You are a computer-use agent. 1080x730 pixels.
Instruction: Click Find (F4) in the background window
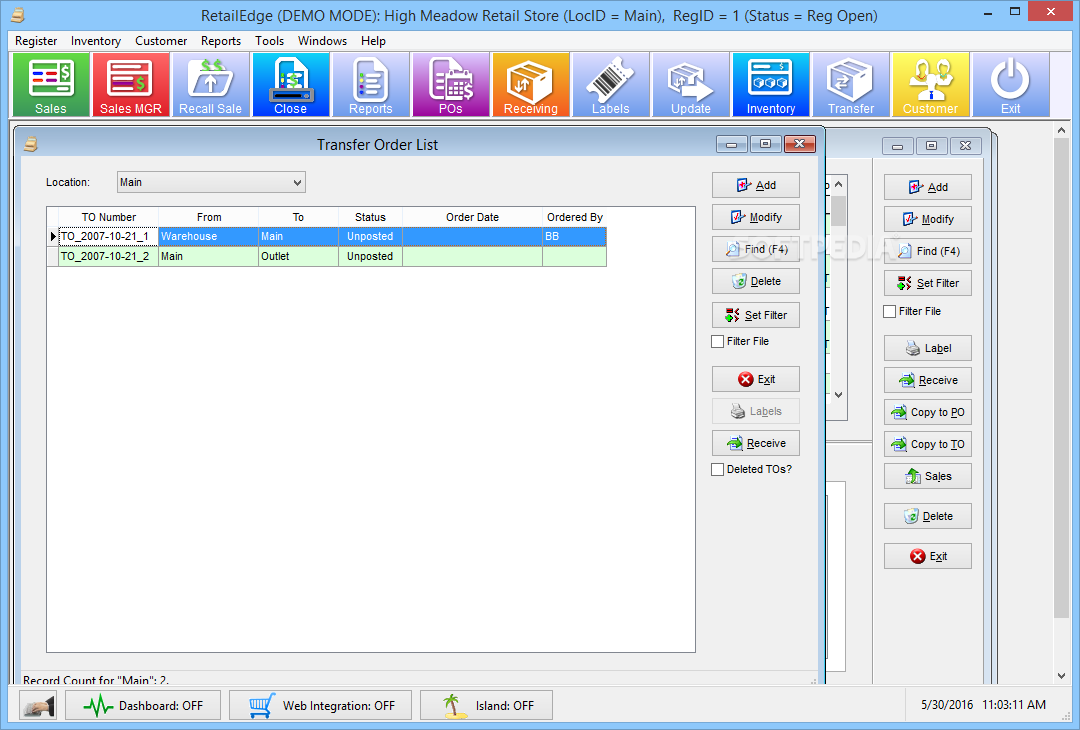click(x=928, y=251)
